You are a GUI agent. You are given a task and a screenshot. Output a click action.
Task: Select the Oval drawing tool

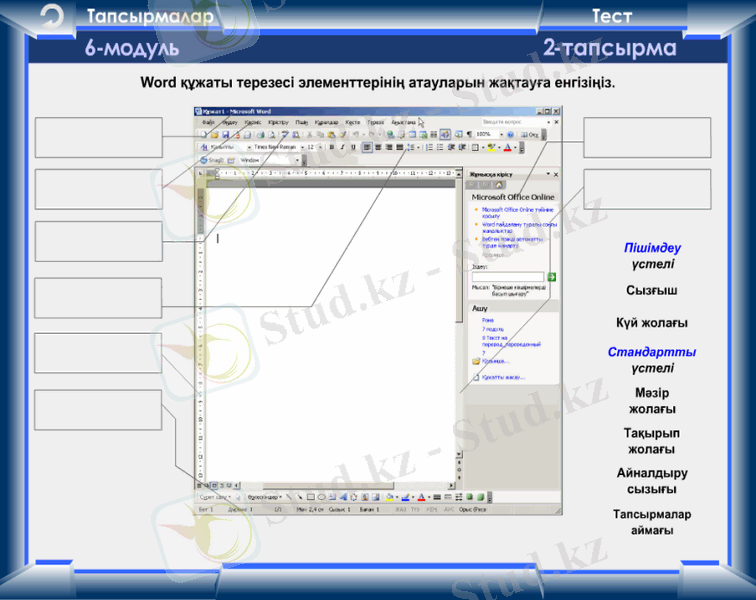coord(319,496)
